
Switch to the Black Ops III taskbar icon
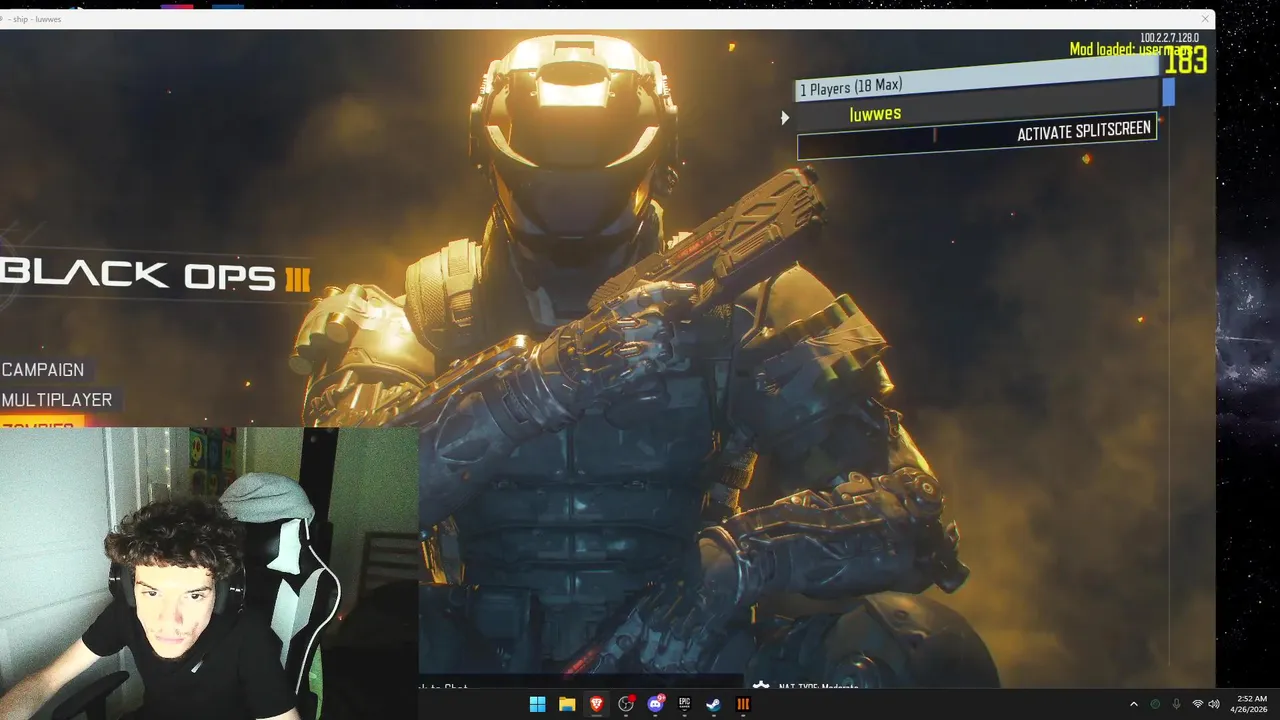click(743, 704)
